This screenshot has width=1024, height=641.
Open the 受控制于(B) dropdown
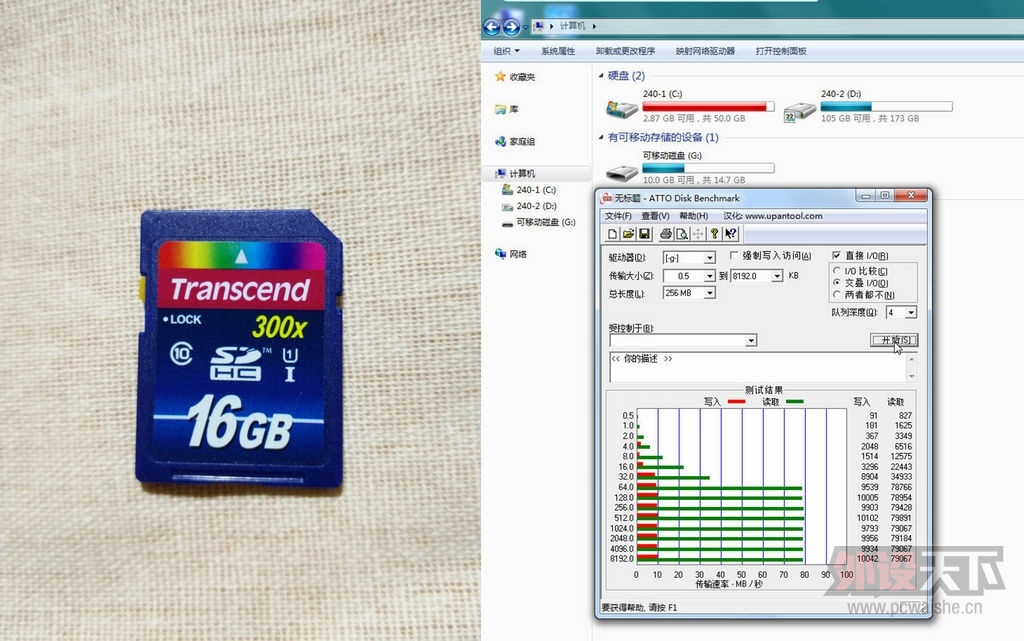click(x=751, y=341)
